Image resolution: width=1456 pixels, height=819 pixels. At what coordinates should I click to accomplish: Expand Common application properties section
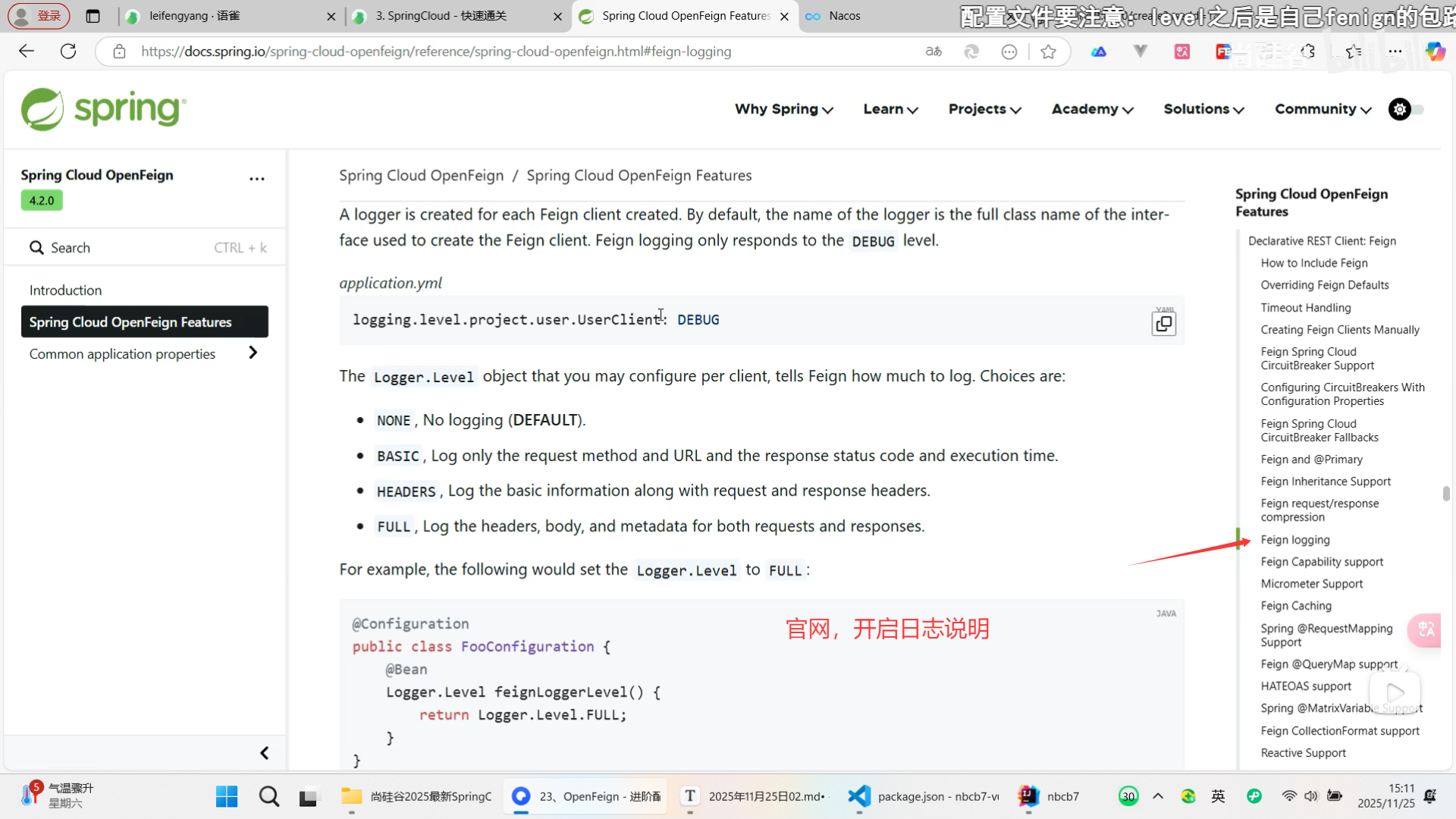253,353
